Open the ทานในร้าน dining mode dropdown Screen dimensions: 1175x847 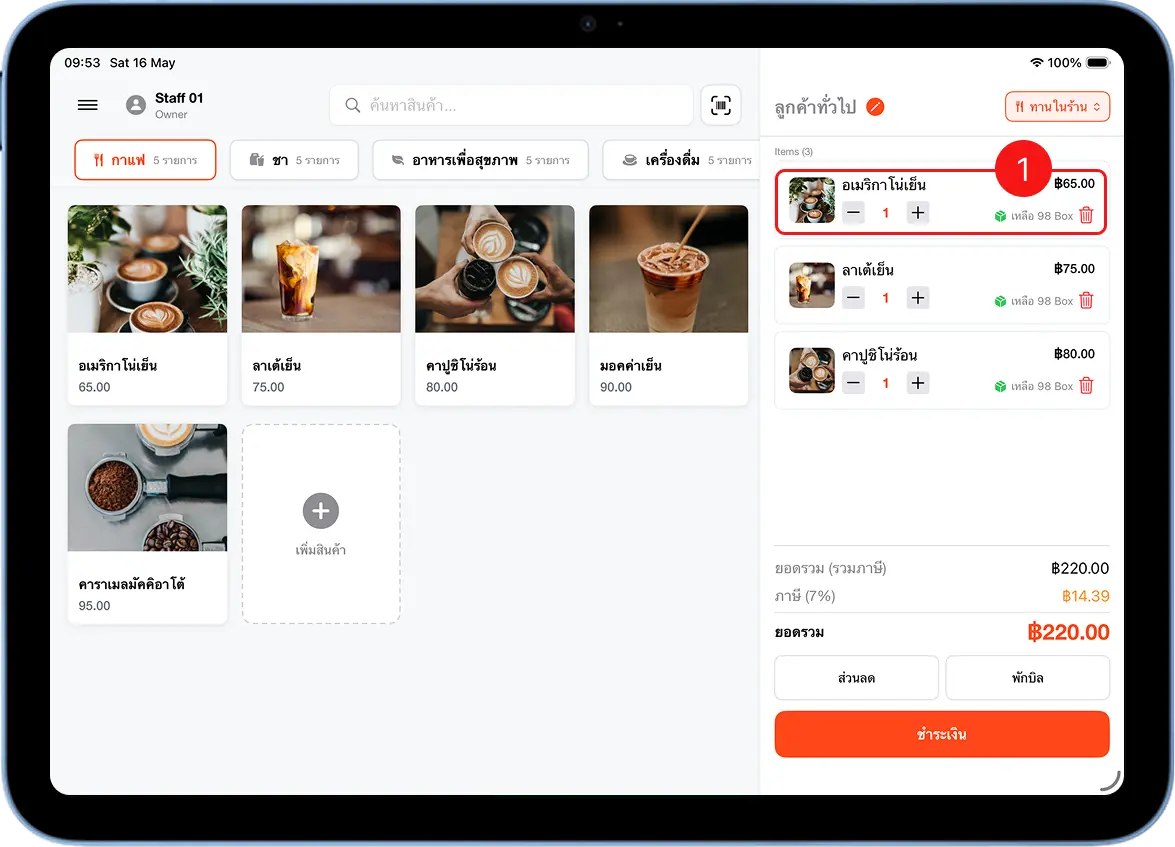(1057, 106)
